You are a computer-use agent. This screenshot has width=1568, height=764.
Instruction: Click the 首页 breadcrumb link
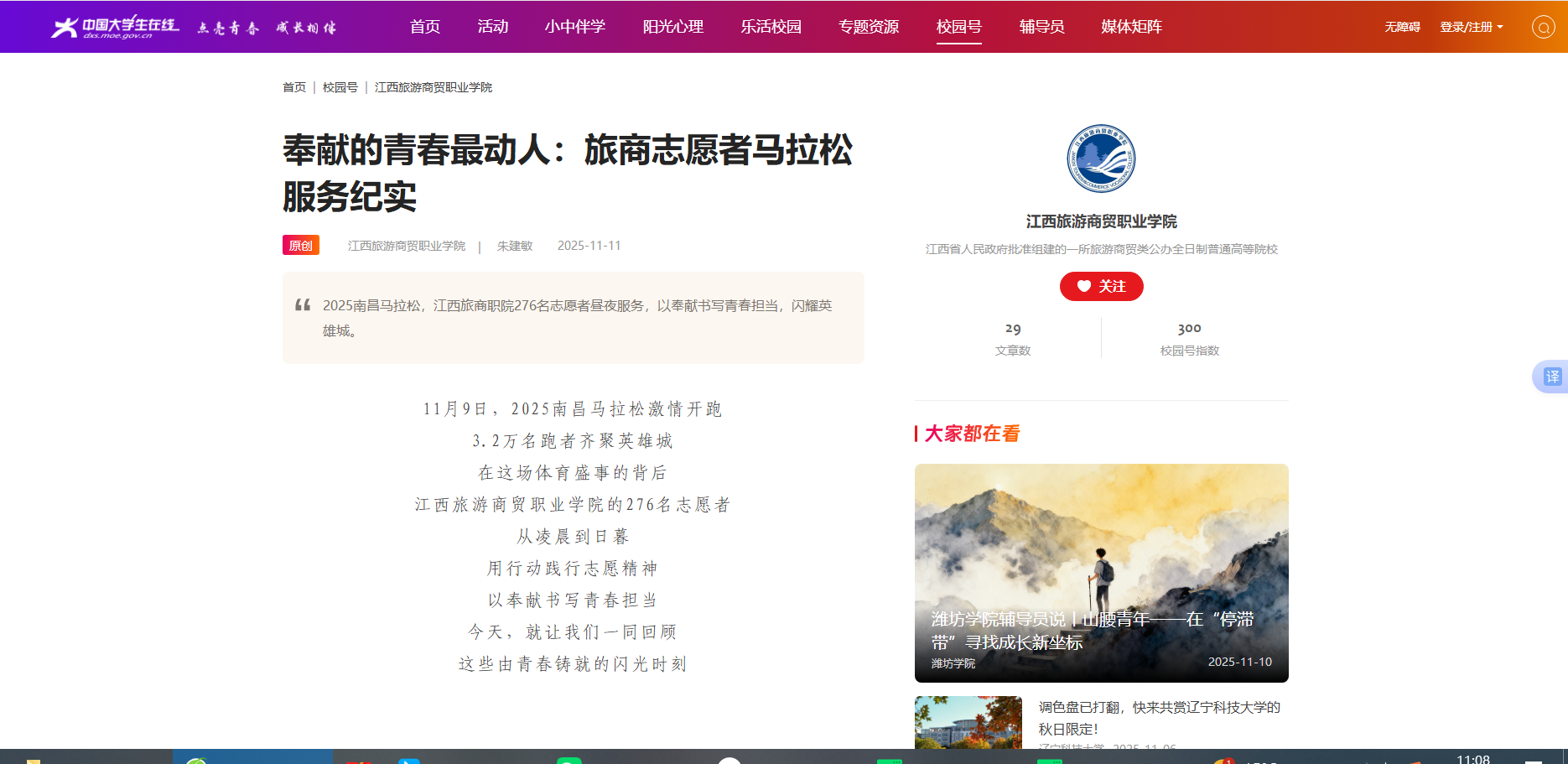point(294,87)
